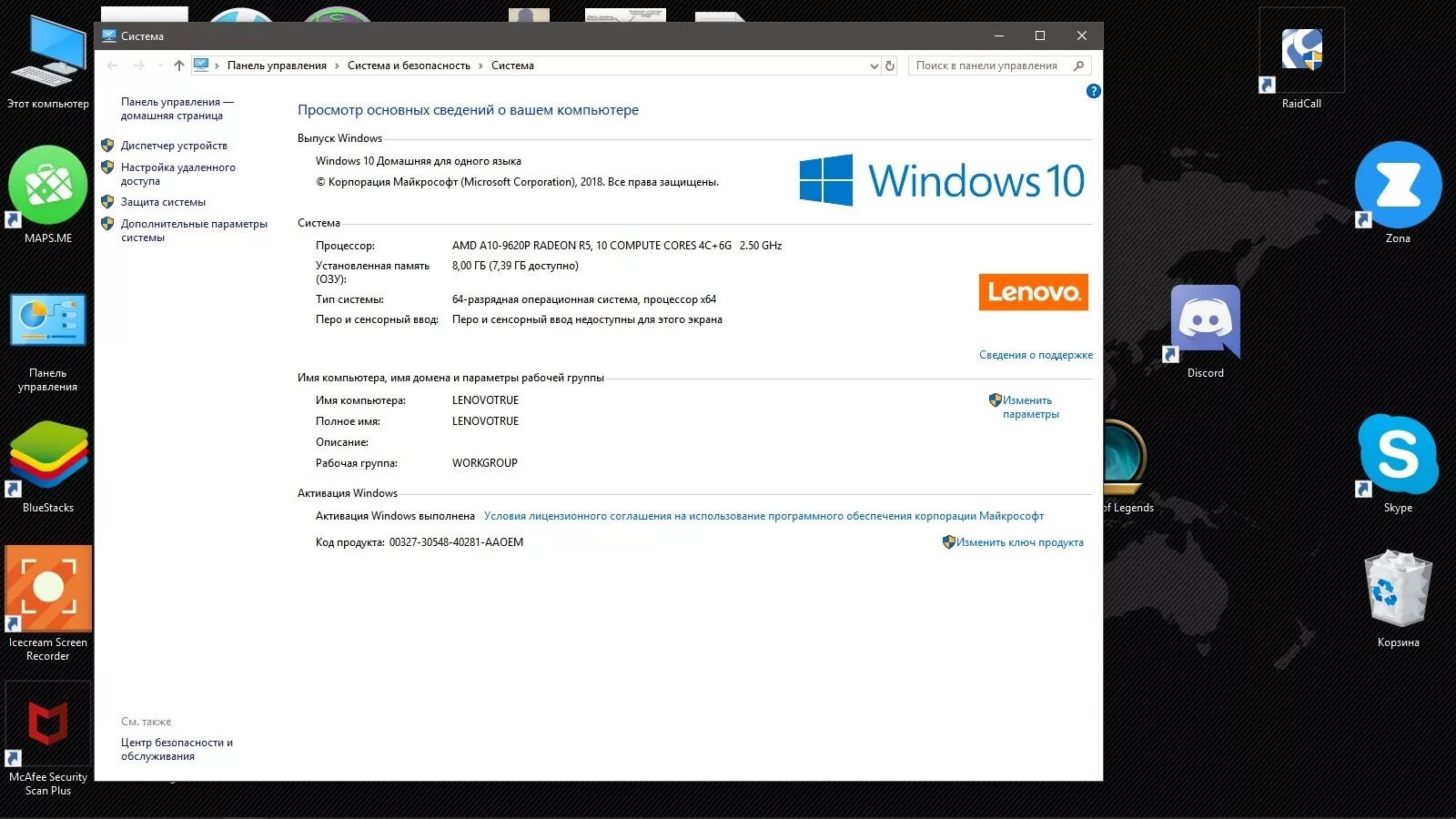The height and width of the screenshot is (819, 1456).
Task: Click the 'WORKGROUP' value
Action: click(485, 463)
